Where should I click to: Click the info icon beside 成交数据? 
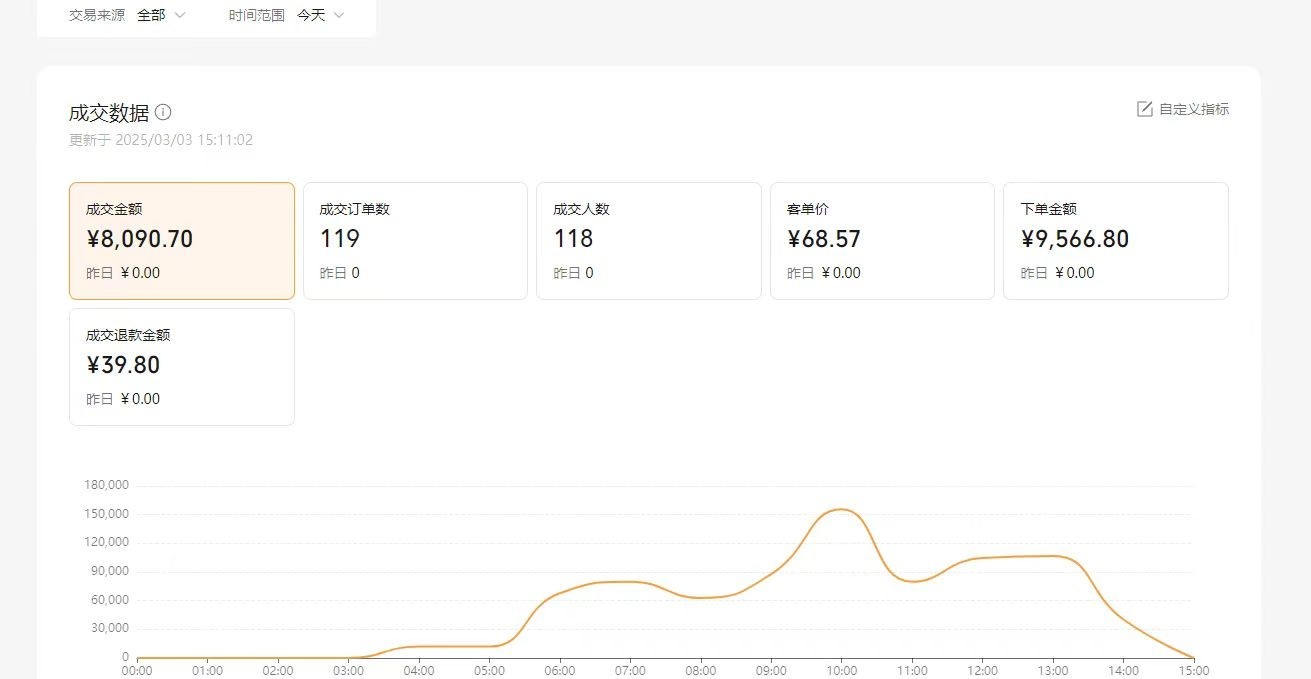163,112
